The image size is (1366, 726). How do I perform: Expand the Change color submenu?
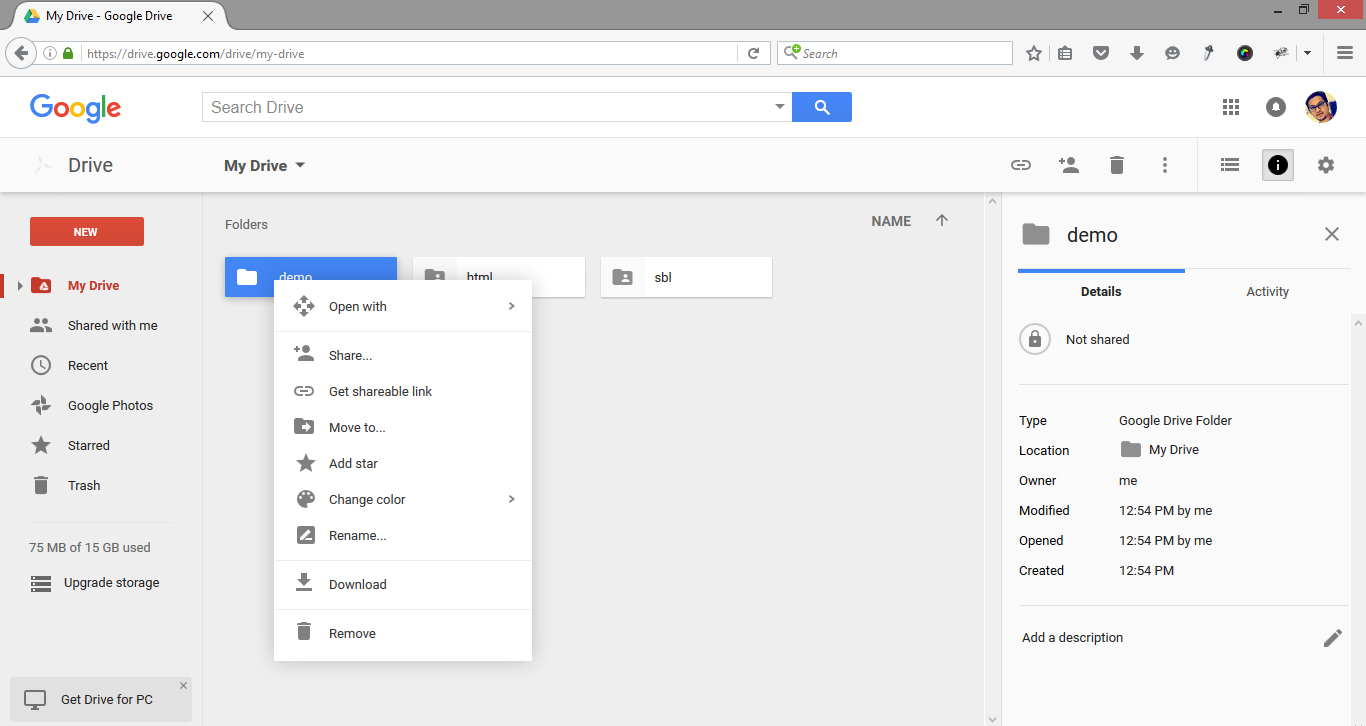368,499
